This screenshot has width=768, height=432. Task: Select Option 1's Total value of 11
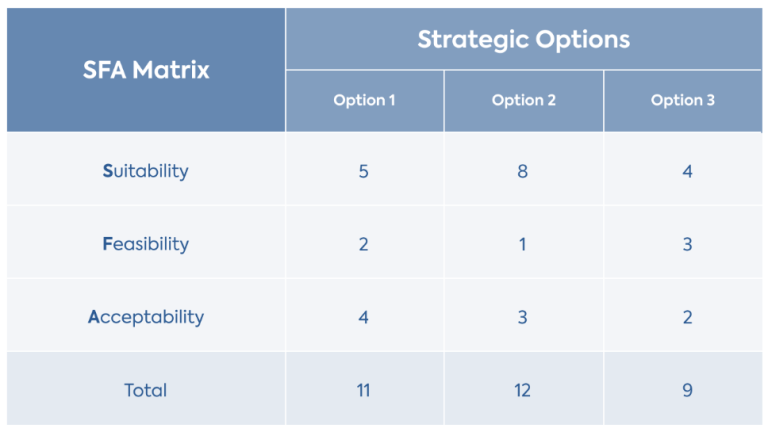pos(364,390)
